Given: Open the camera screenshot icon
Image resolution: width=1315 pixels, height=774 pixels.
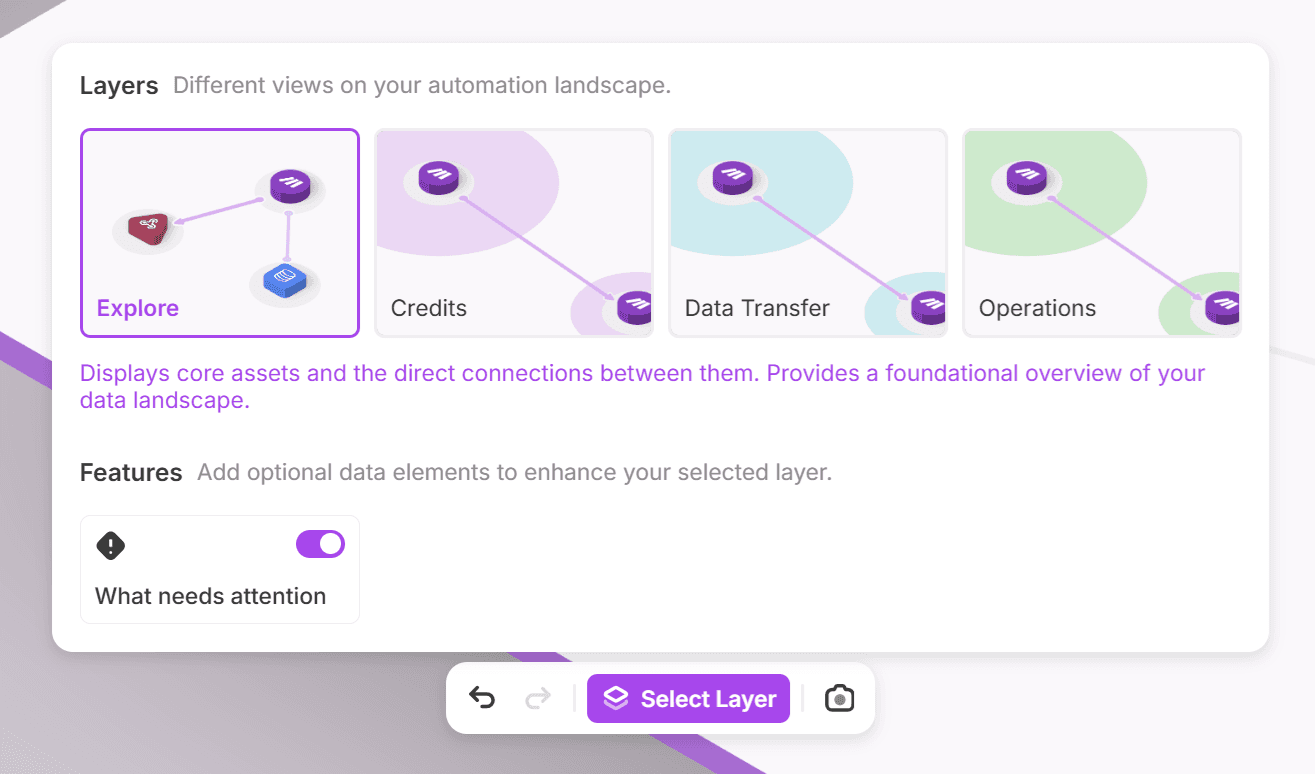Looking at the screenshot, I should coord(839,697).
